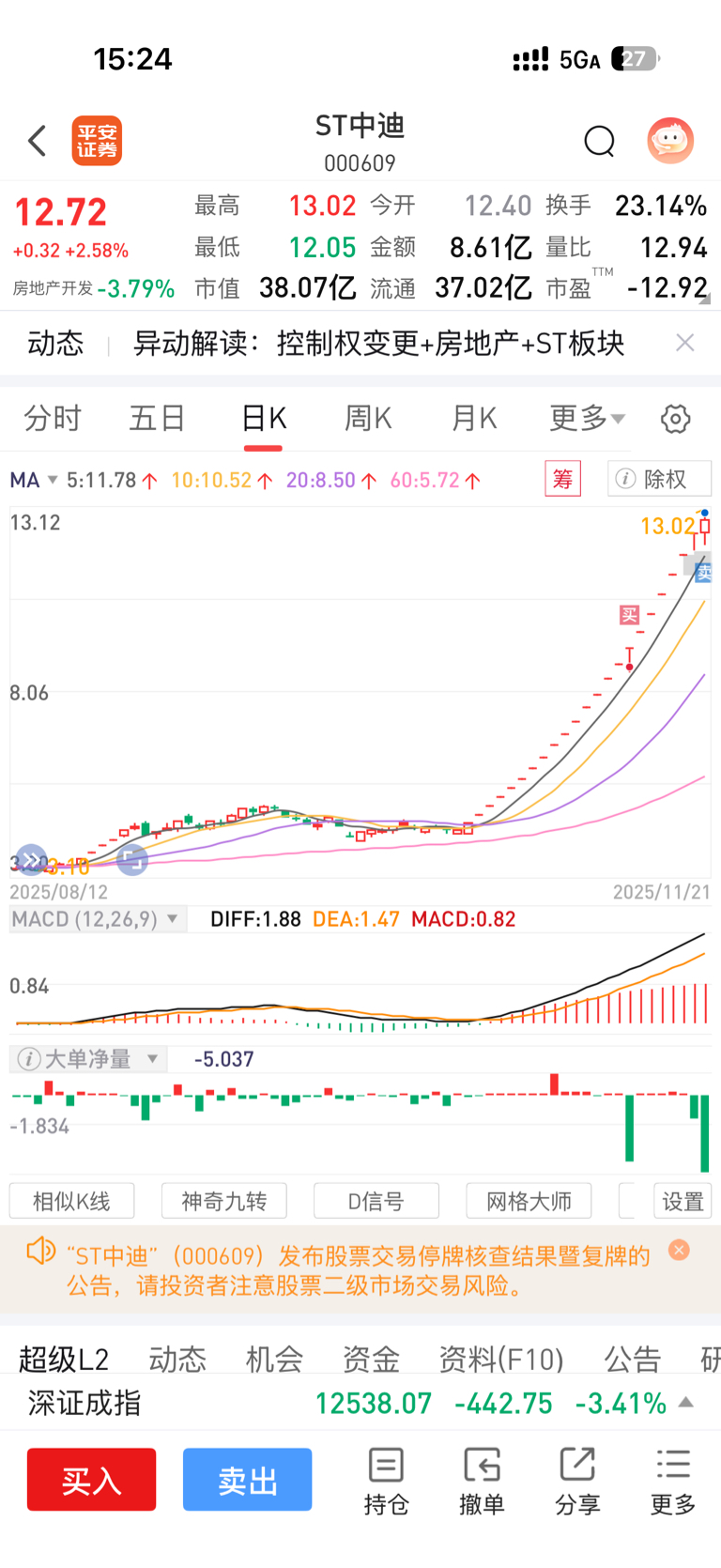
Task: Tap the blue 卖出 button
Action: (247, 1480)
